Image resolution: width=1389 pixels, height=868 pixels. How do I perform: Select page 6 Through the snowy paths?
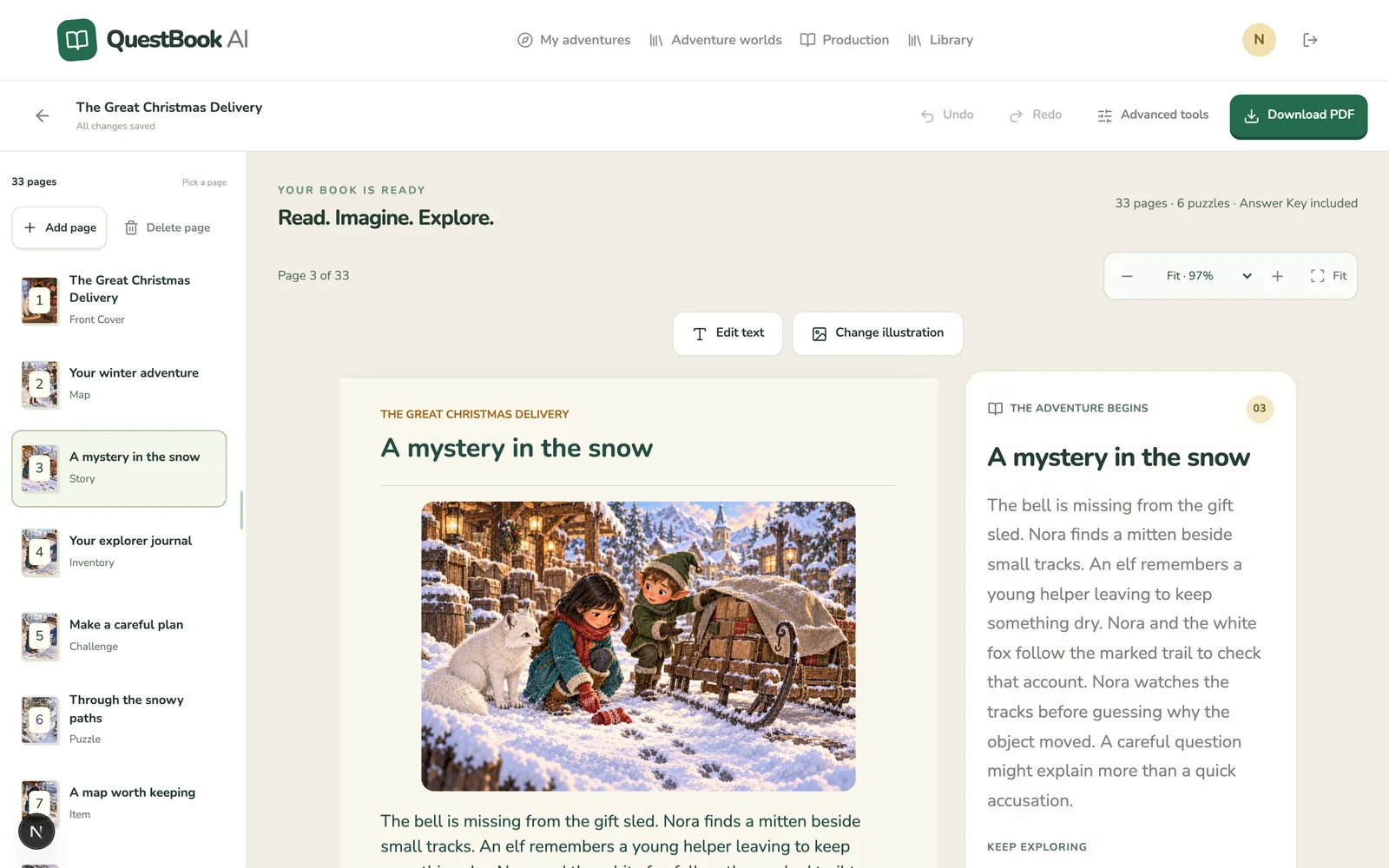119,720
